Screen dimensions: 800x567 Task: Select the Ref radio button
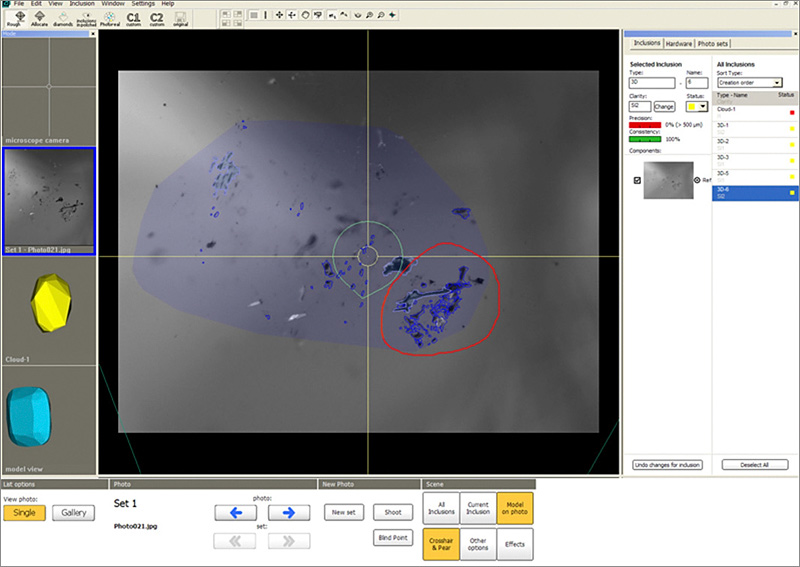[x=697, y=180]
